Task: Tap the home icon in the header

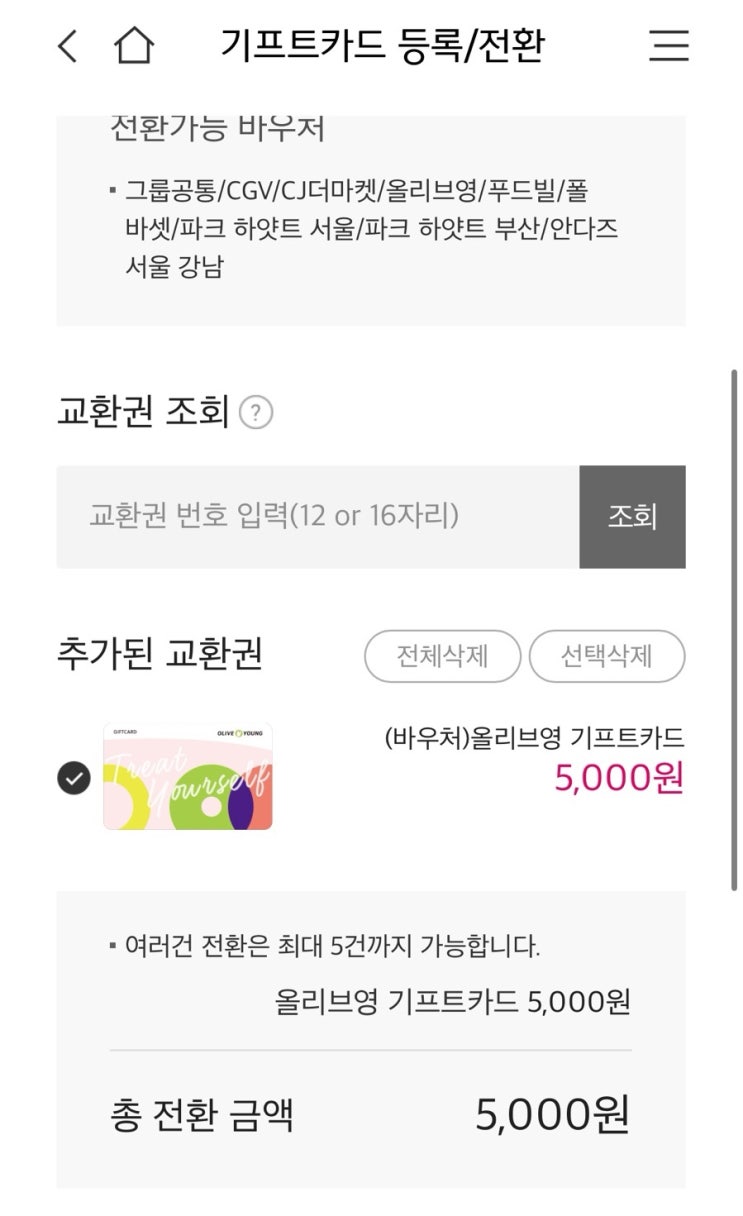Action: pos(133,46)
